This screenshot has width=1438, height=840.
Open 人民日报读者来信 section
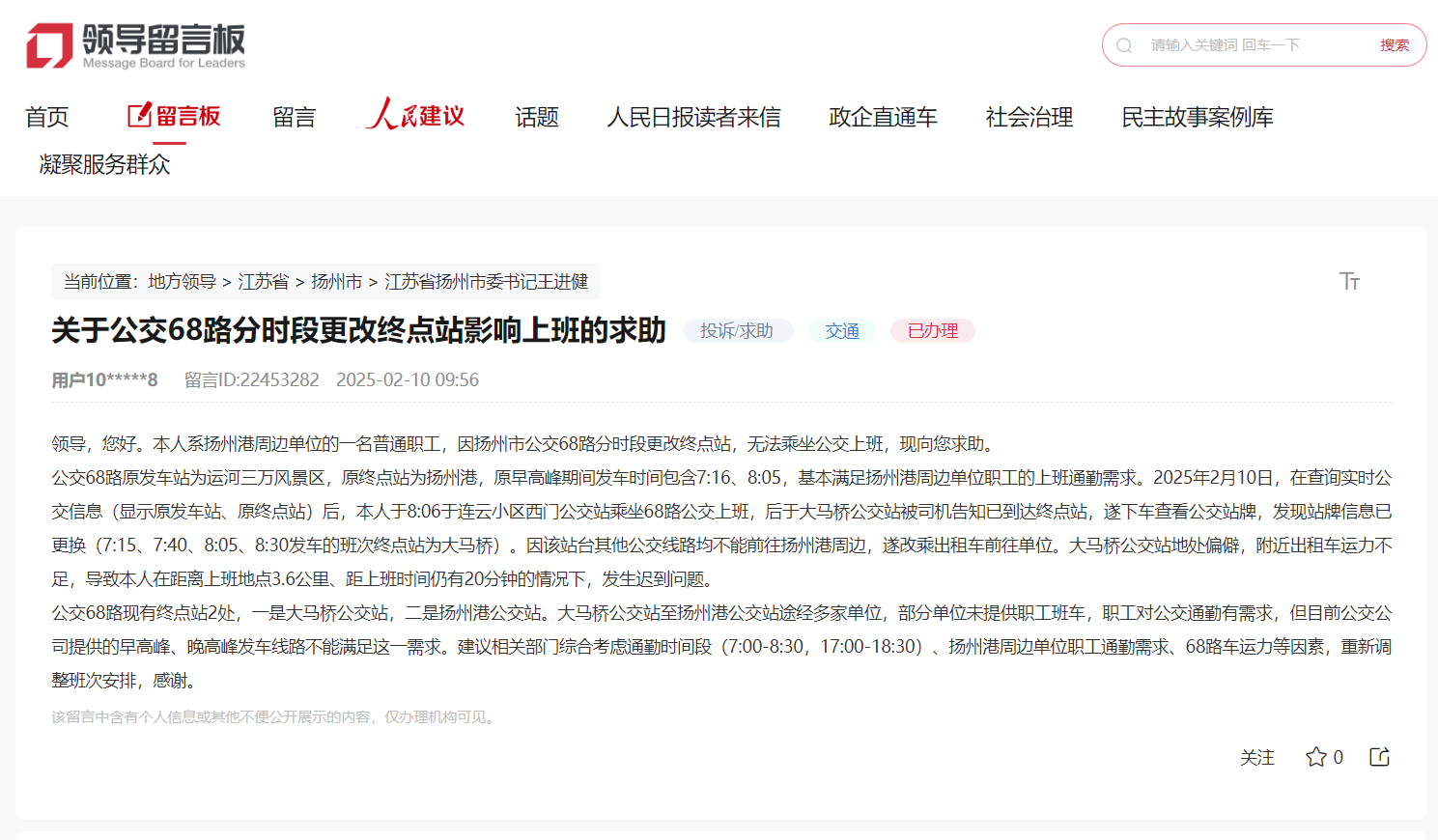[693, 117]
